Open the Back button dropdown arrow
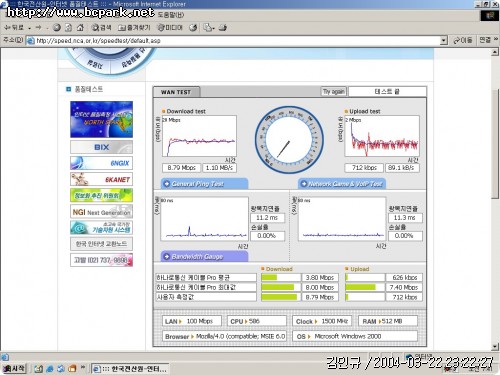 [x=30, y=28]
